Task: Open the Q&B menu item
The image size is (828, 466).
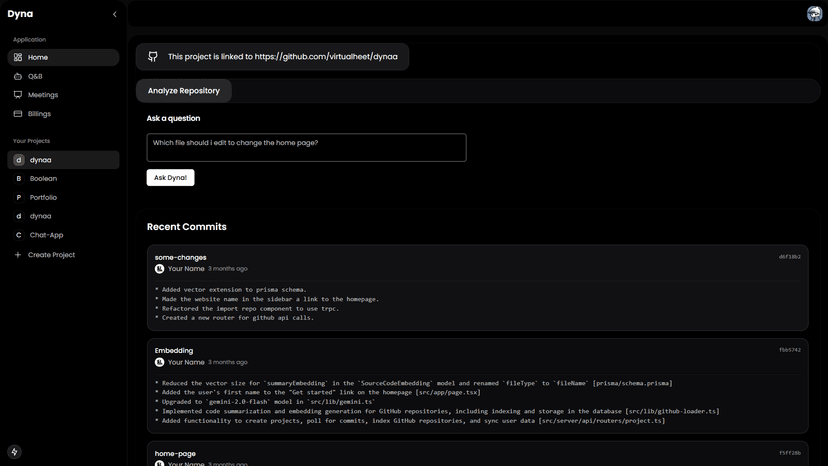Action: pos(63,76)
